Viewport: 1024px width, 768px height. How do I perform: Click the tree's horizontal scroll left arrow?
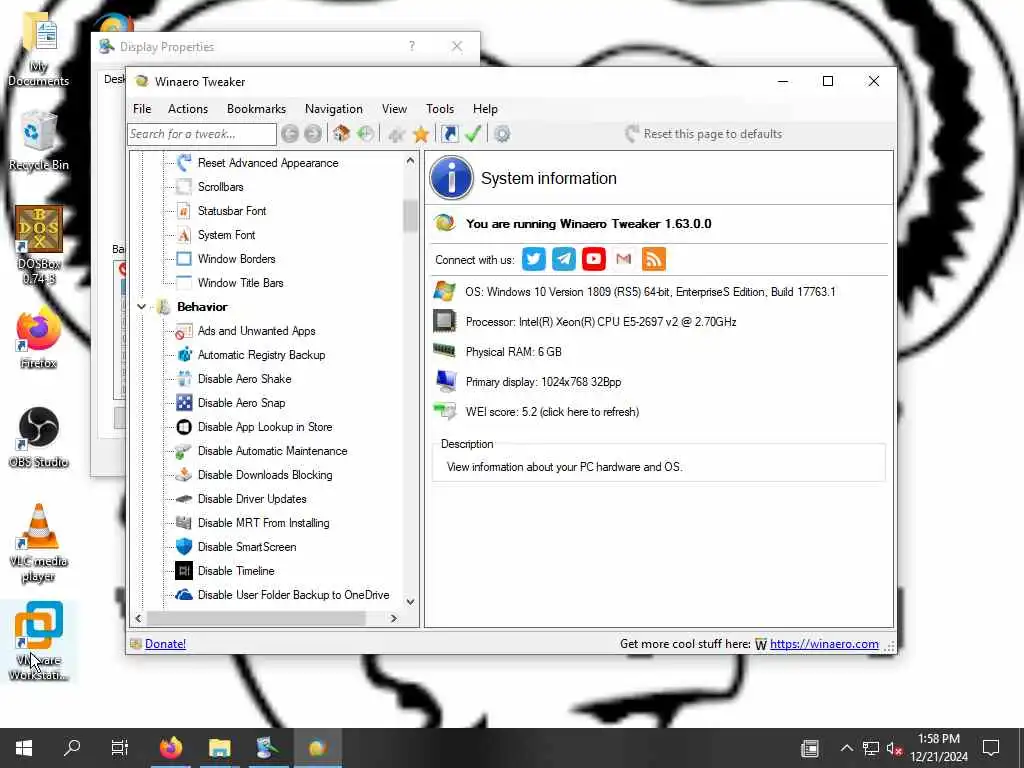coord(138,618)
